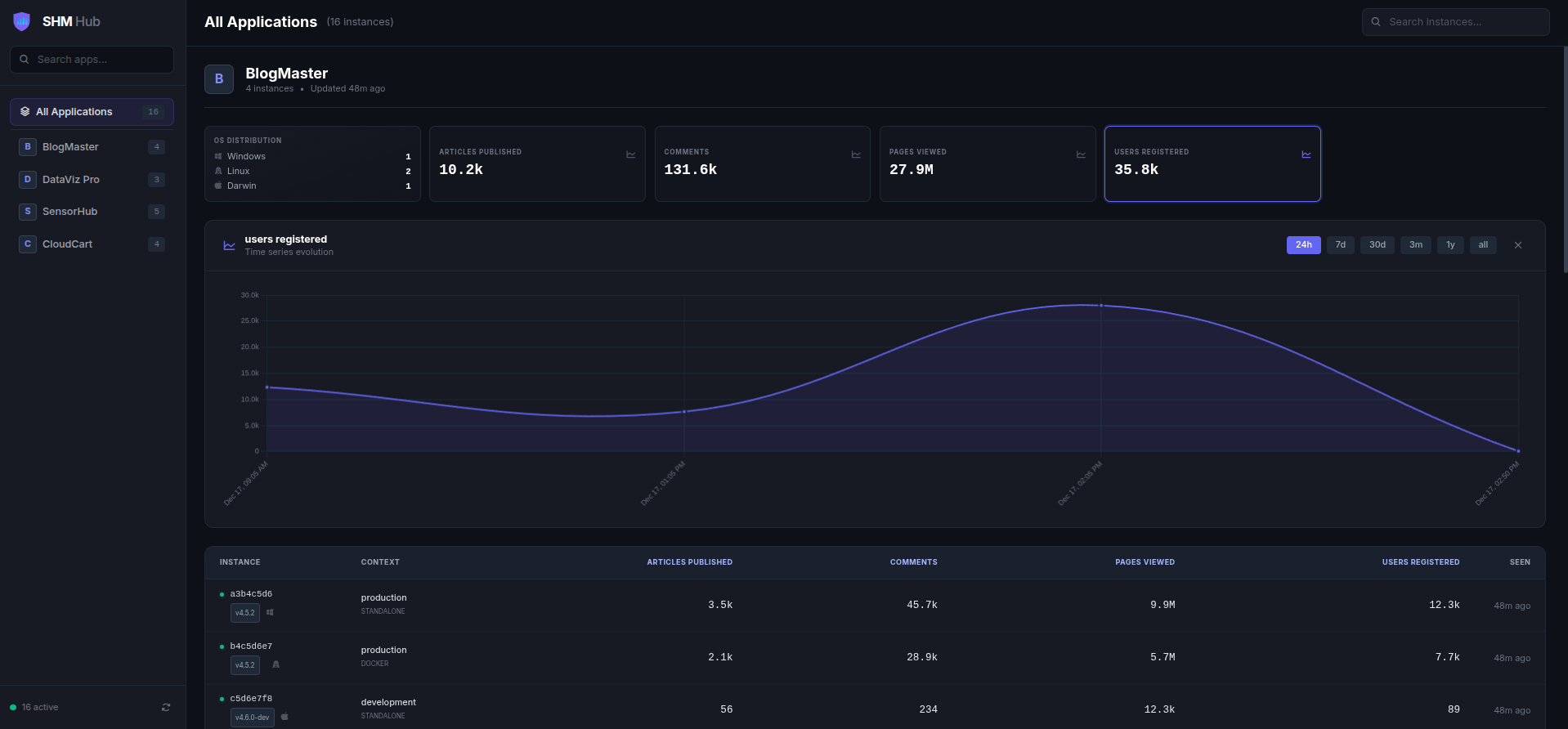This screenshot has height=729, width=1568.
Task: Open chart icon on Pages Viewed card
Action: [1081, 154]
